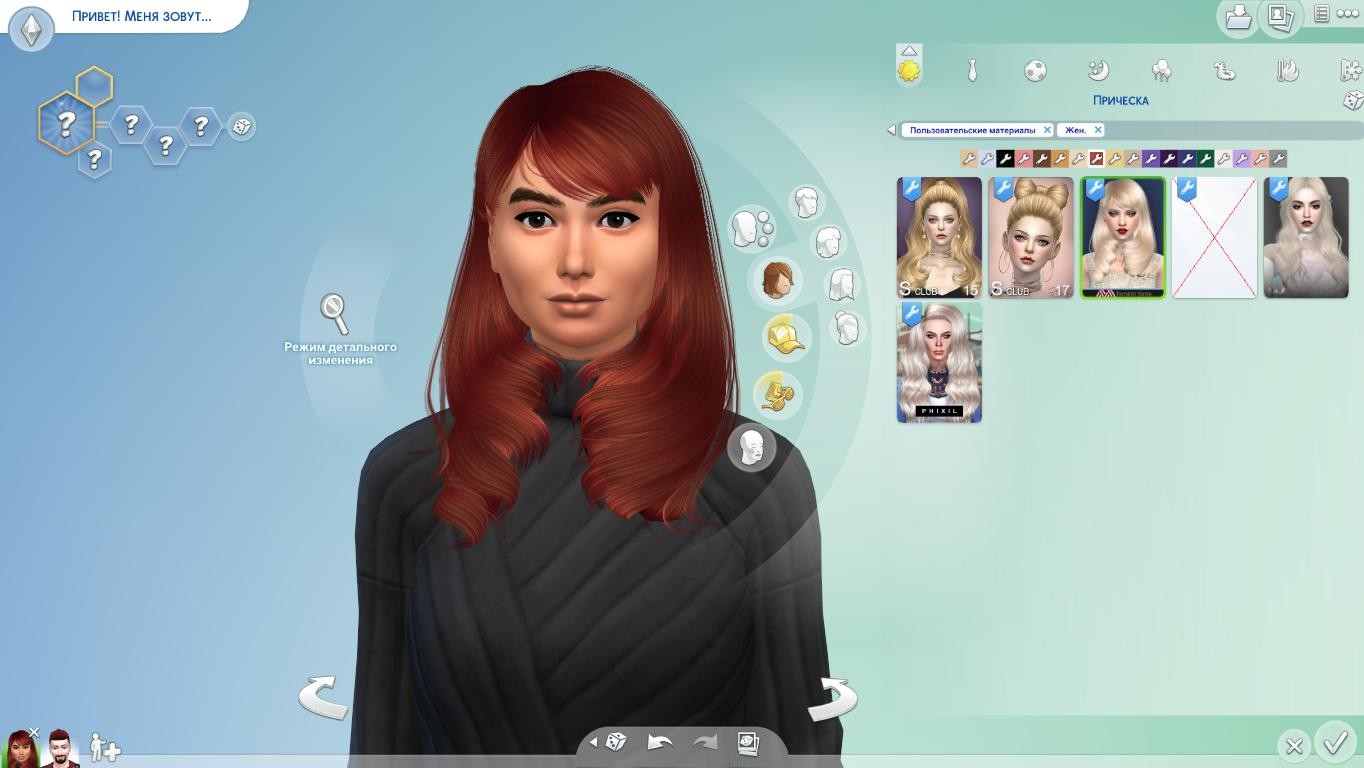Screen dimensions: 1364x768
Task: Select the male Sim portrait
Action: (x=60, y=748)
